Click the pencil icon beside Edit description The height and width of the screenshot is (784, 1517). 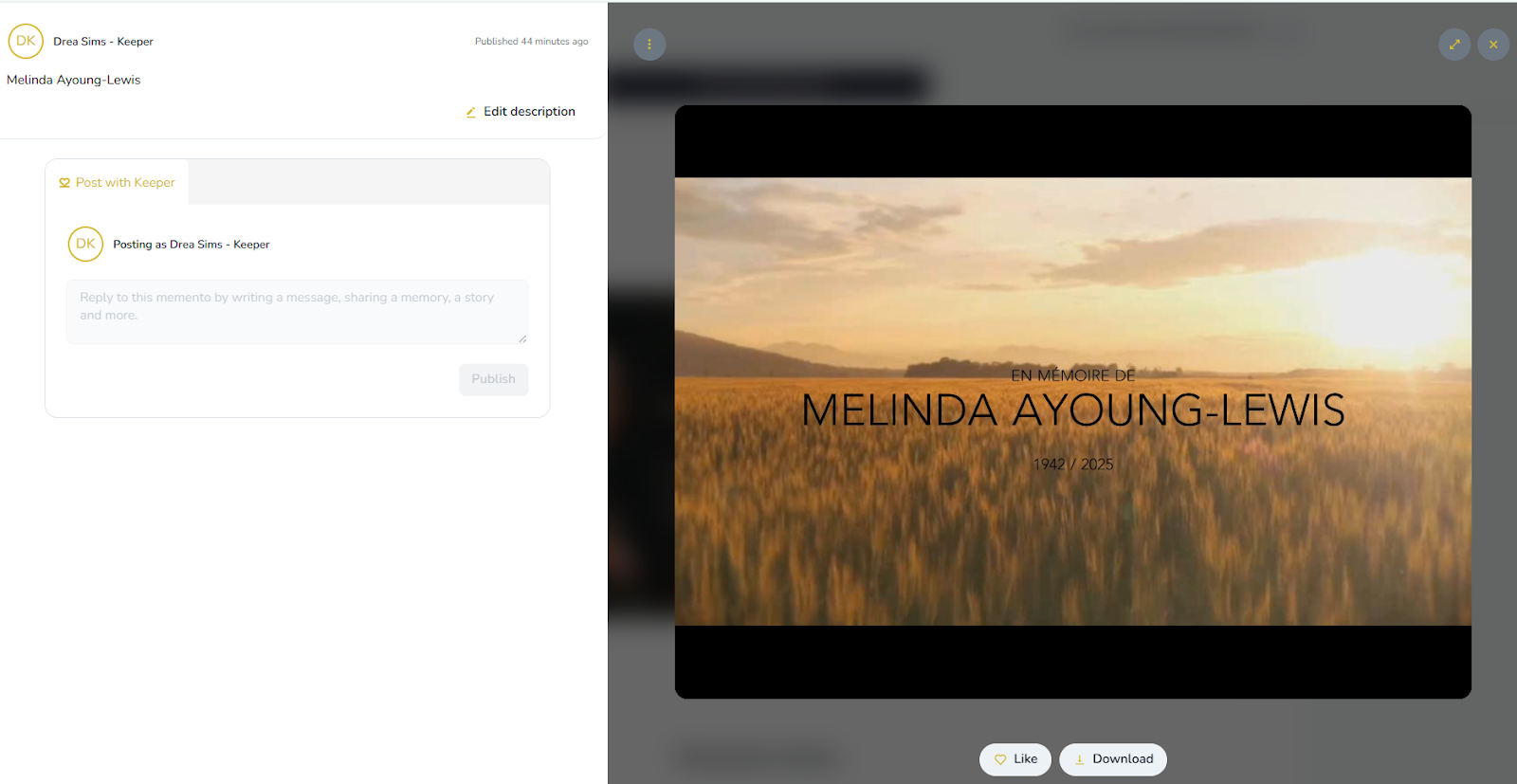[x=470, y=112]
